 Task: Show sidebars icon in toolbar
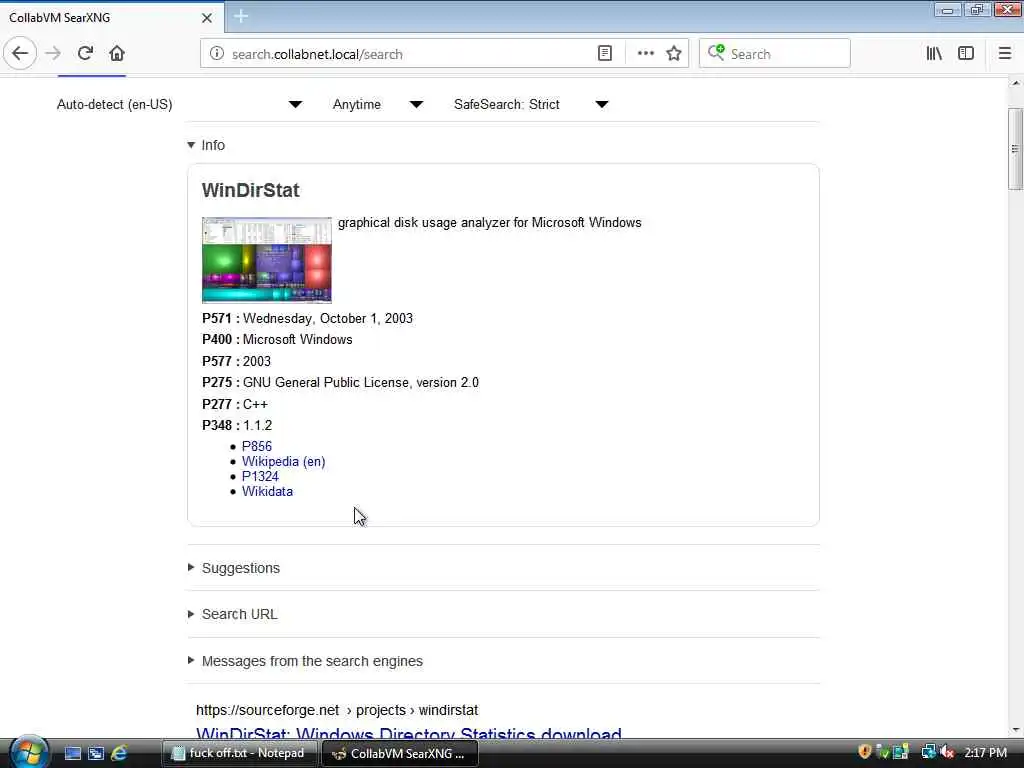[x=966, y=54]
